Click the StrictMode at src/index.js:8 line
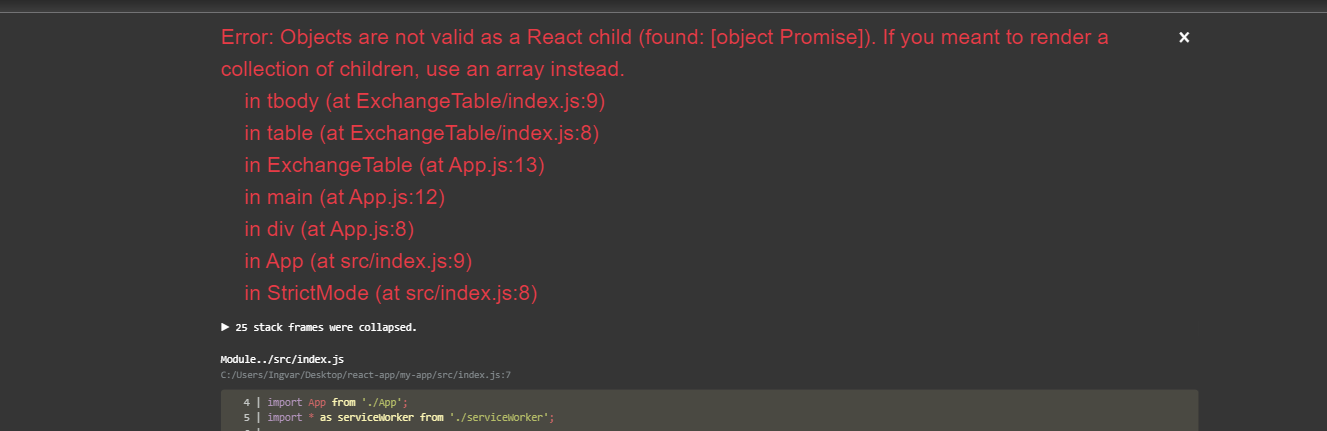This screenshot has height=431, width=1327. click(x=390, y=293)
